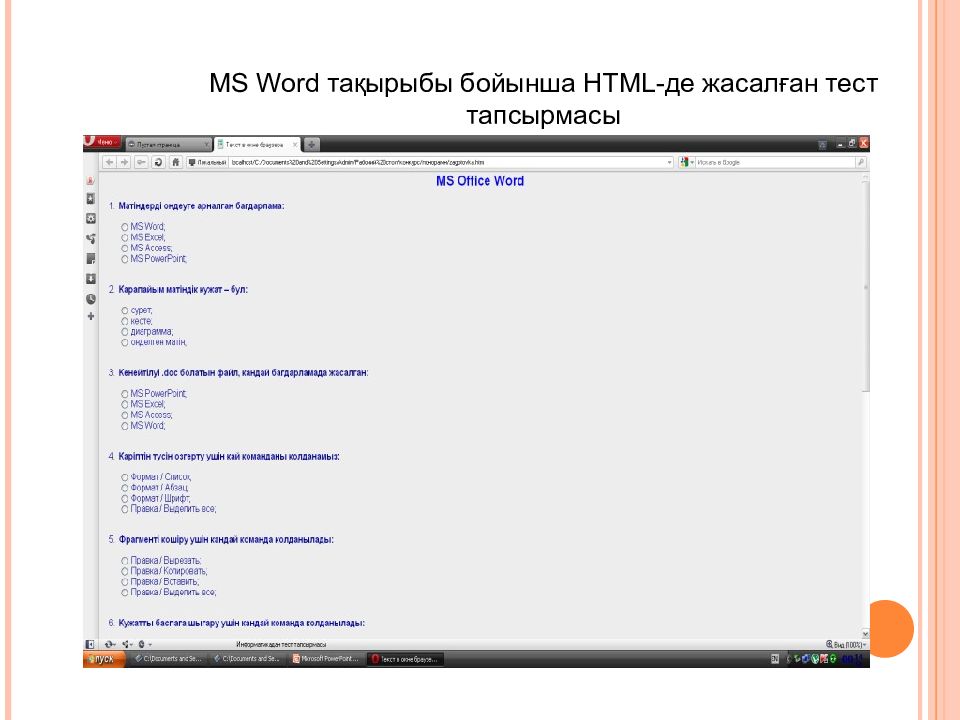Click the Локальный page badge
This screenshot has width=960, height=720.
click(x=208, y=162)
